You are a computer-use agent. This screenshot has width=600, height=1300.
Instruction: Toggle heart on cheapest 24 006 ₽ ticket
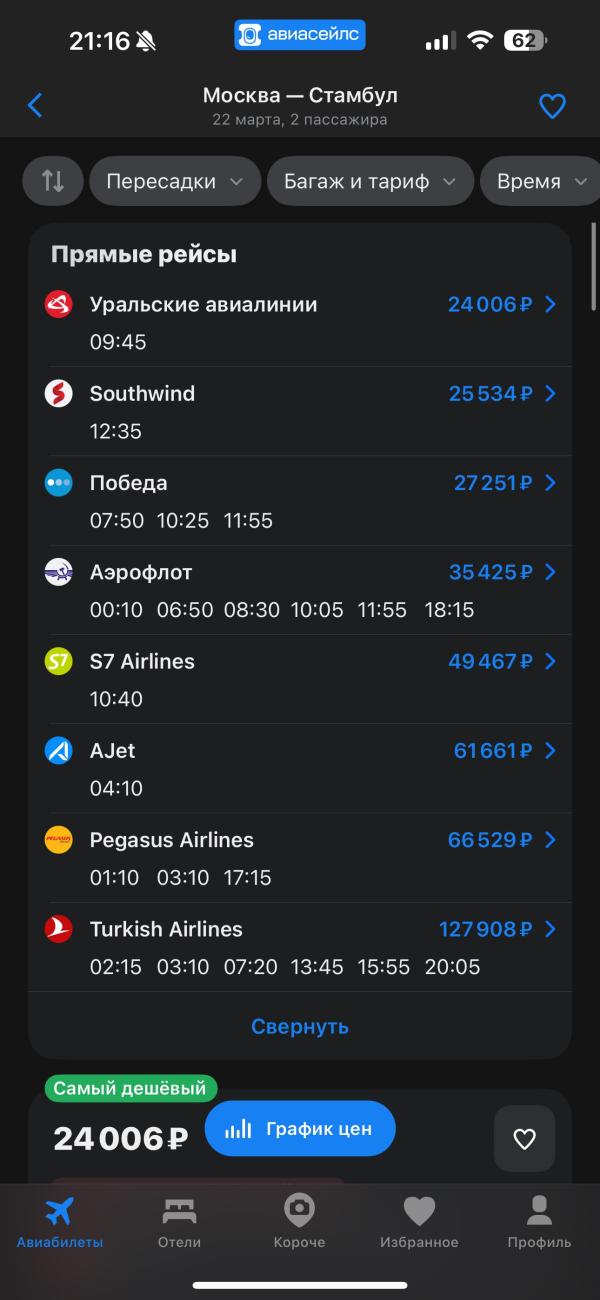(x=524, y=1138)
